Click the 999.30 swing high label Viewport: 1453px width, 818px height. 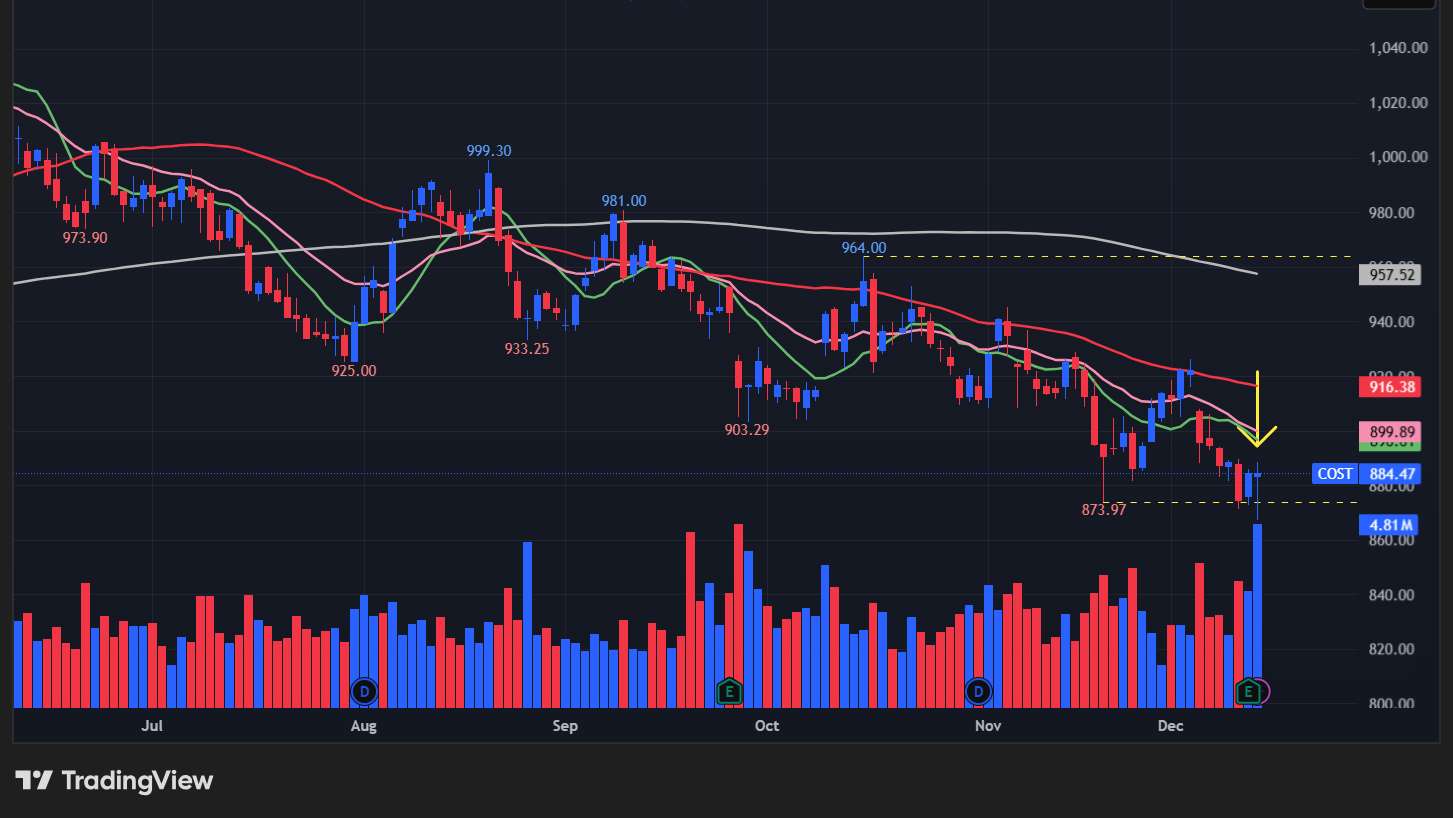489,151
